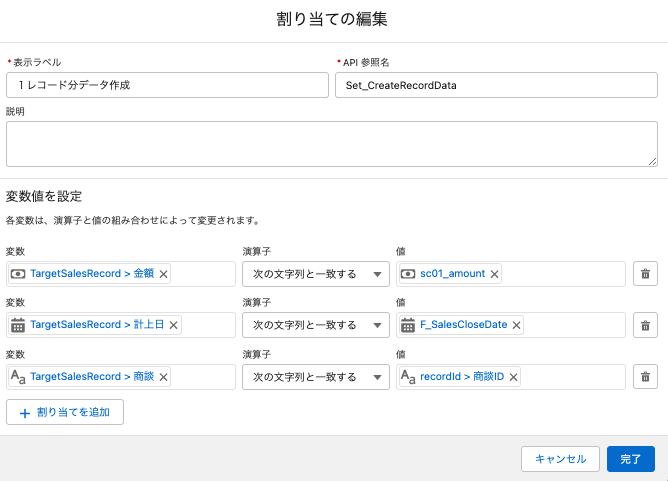Cancel editing with キャンセル button
Viewport: 668px width, 481px height.
tap(560, 459)
